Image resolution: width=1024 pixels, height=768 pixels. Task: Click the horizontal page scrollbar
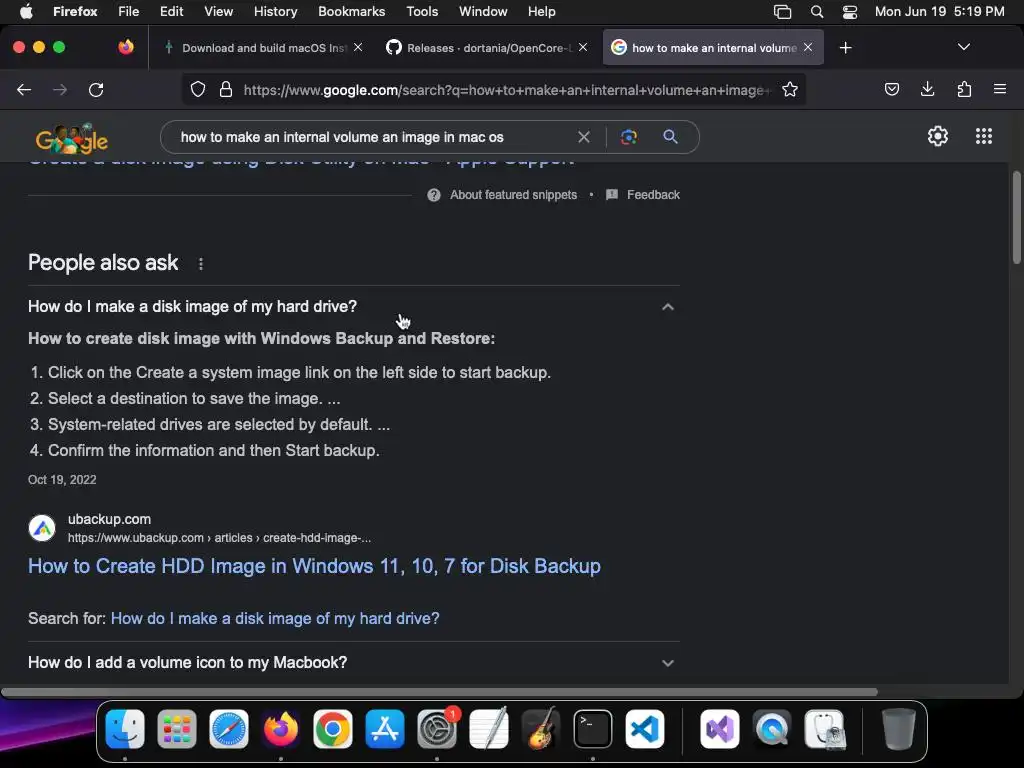439,692
